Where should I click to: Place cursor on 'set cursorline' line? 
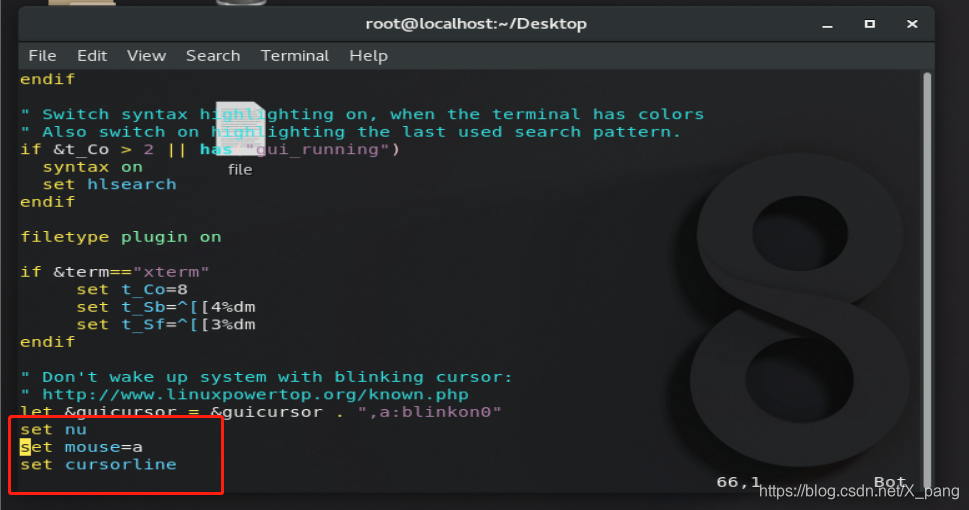98,464
